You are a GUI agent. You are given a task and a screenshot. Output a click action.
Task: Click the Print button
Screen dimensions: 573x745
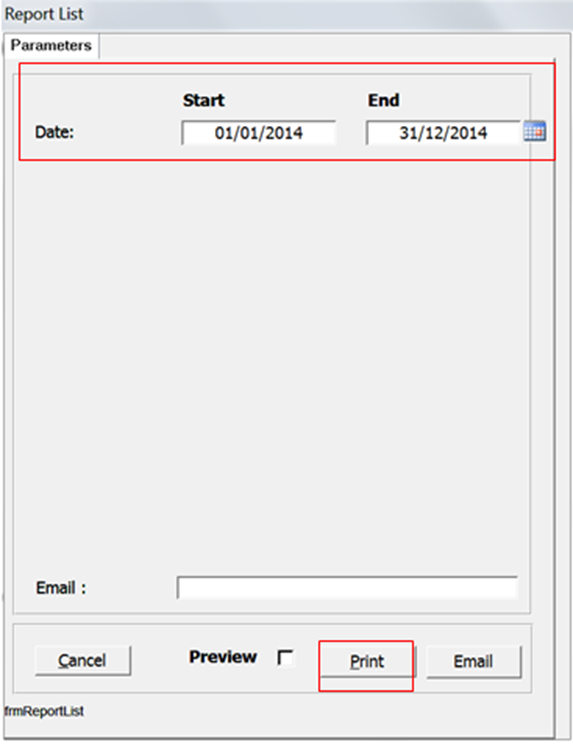click(x=367, y=661)
